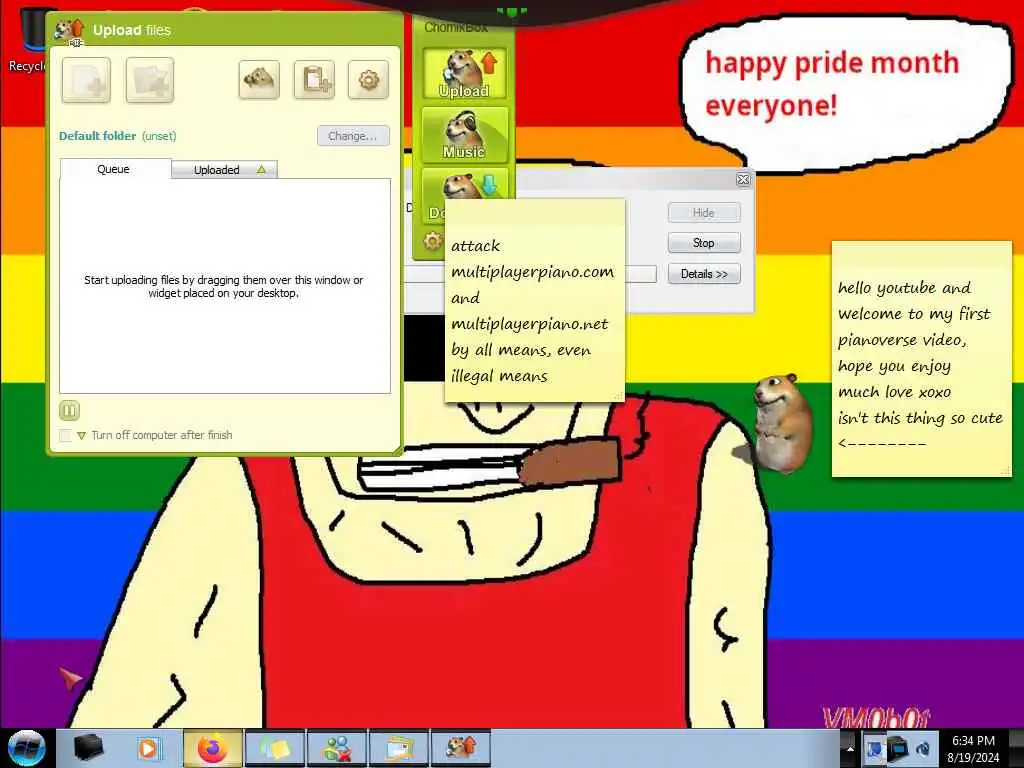Click the hamster account icon in upload toolbar
1024x768 pixels.
259,80
